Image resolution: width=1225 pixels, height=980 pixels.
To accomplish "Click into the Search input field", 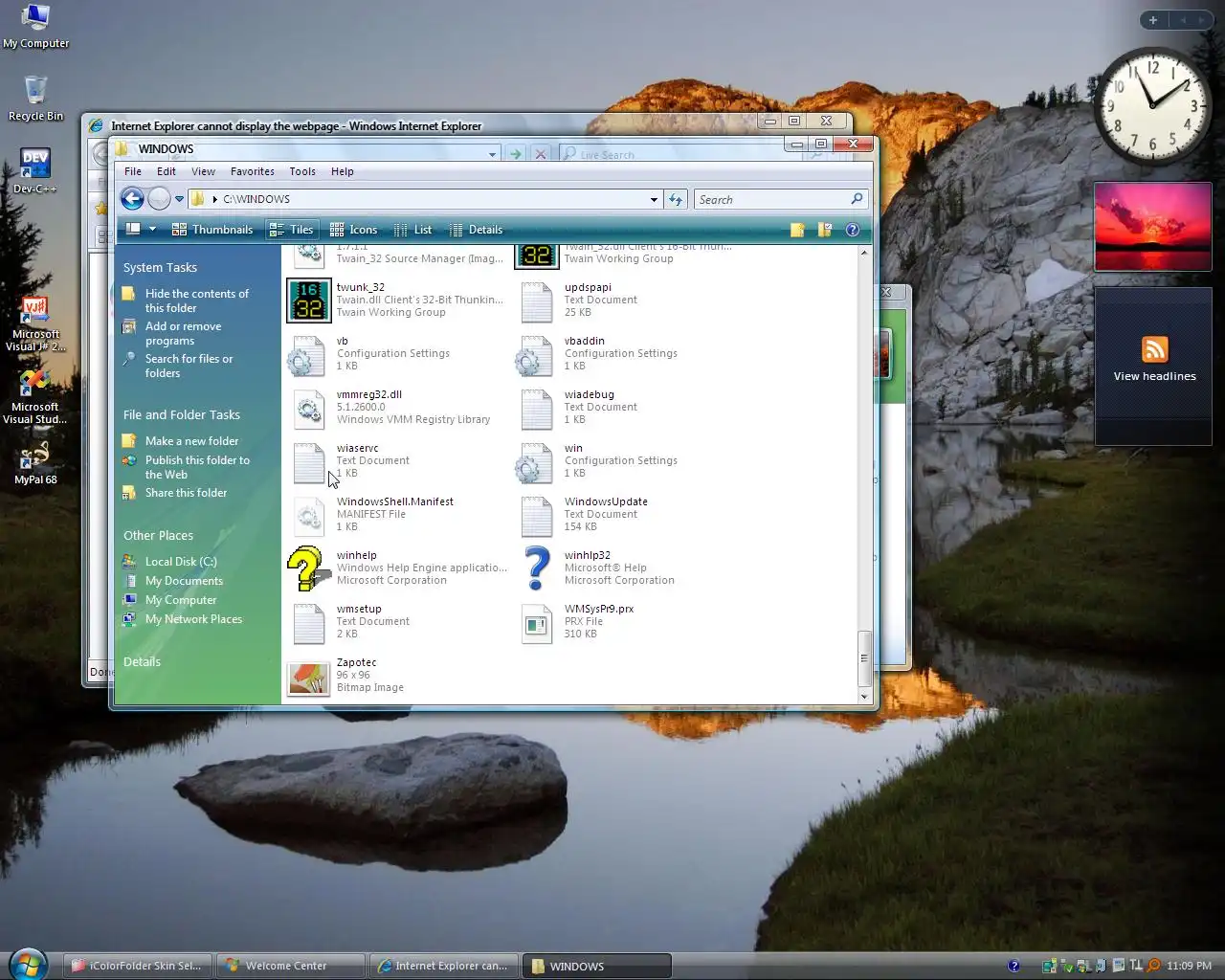I will 771,199.
